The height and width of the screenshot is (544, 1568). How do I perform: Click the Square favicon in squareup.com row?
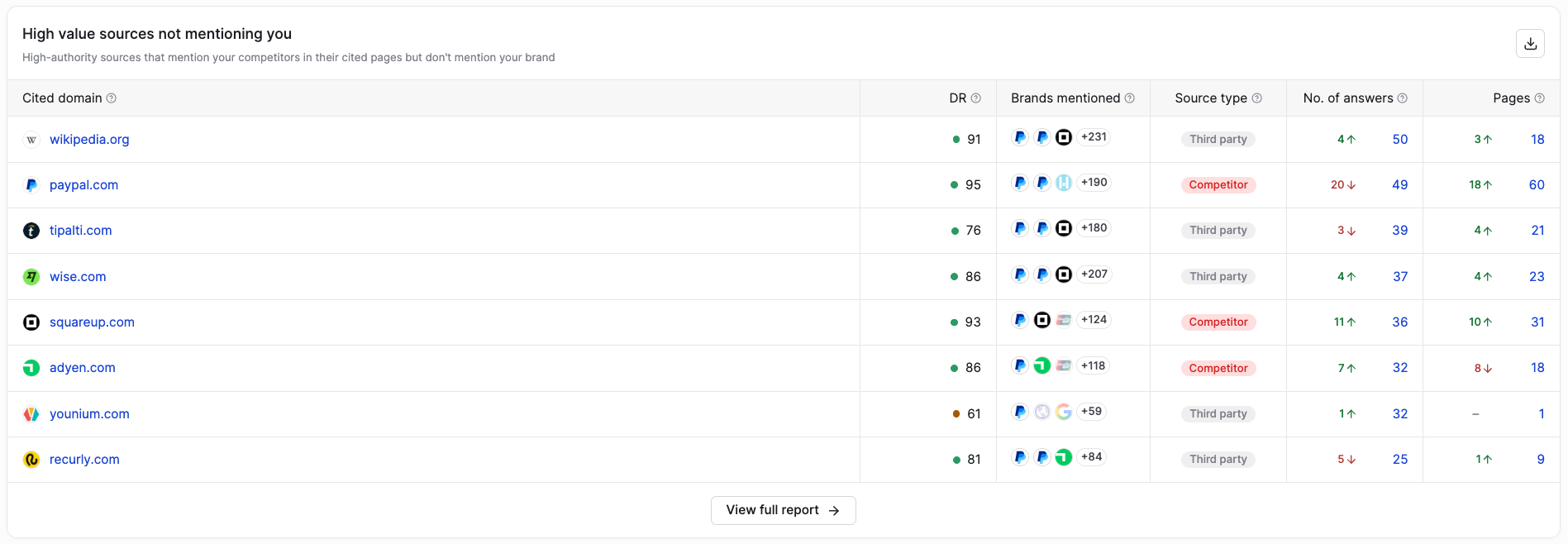[x=31, y=322]
